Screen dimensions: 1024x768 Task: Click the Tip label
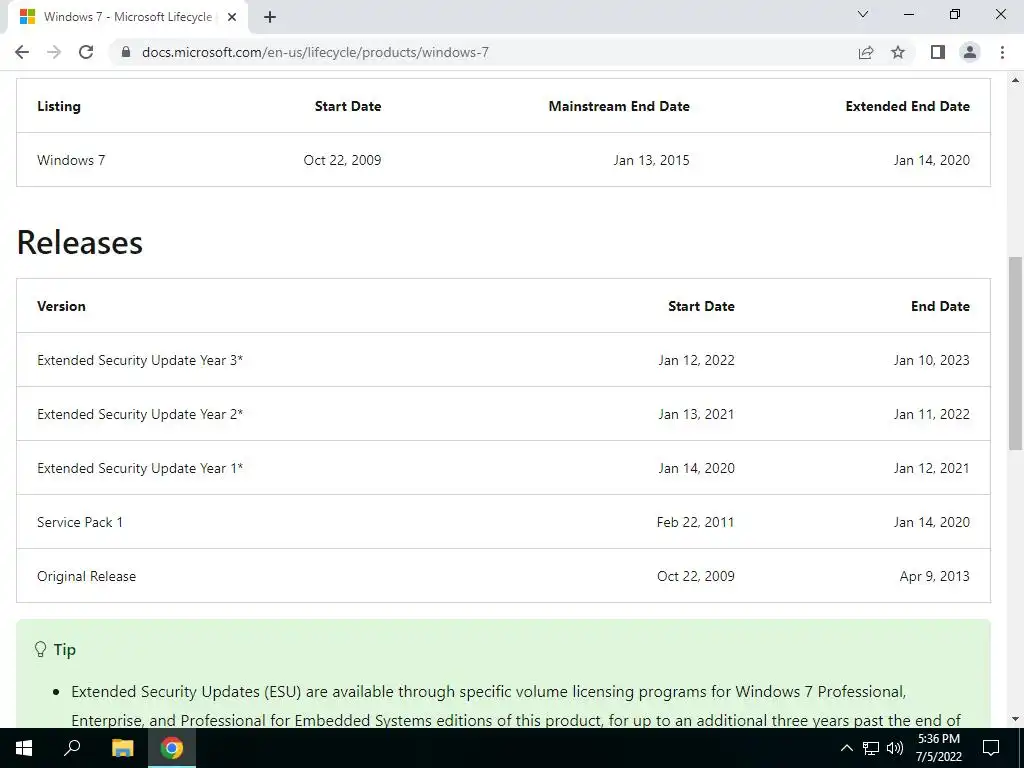pyautogui.click(x=65, y=649)
